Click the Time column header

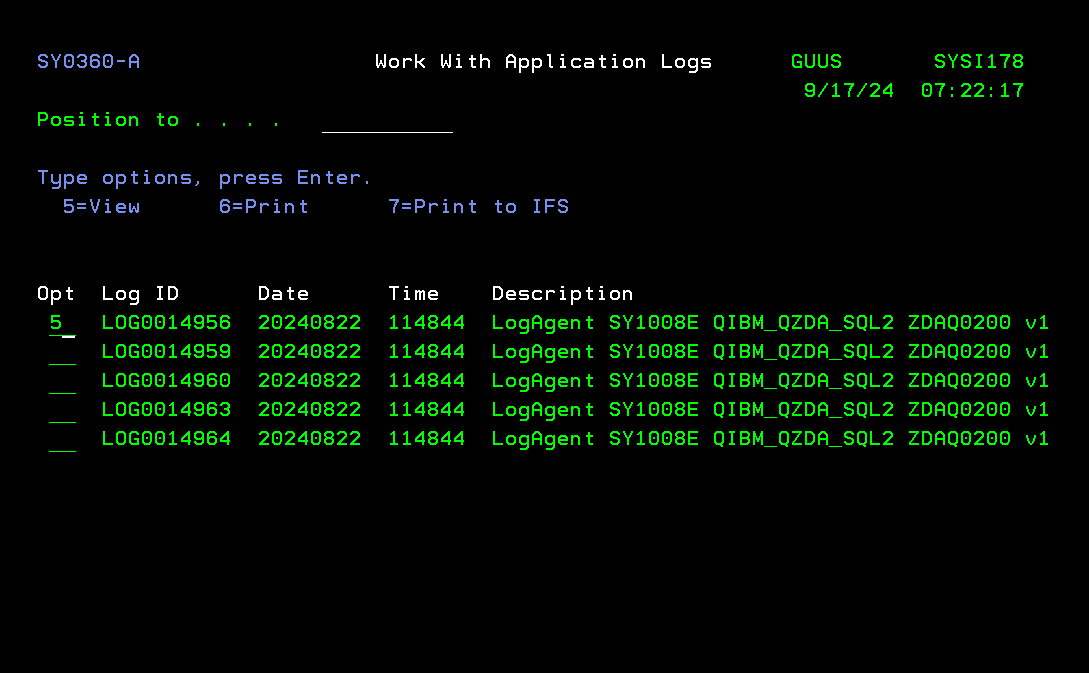(x=413, y=294)
